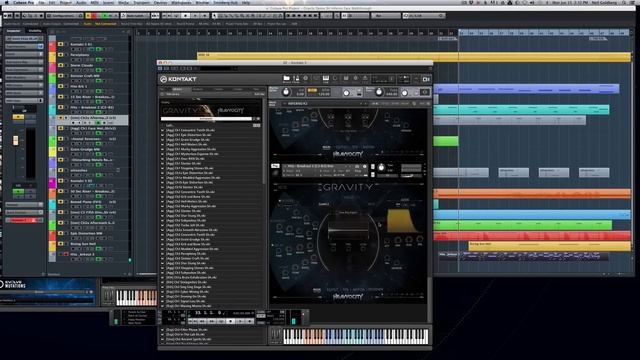Open the Devices menu
The image size is (640, 360).
[x=160, y=2]
